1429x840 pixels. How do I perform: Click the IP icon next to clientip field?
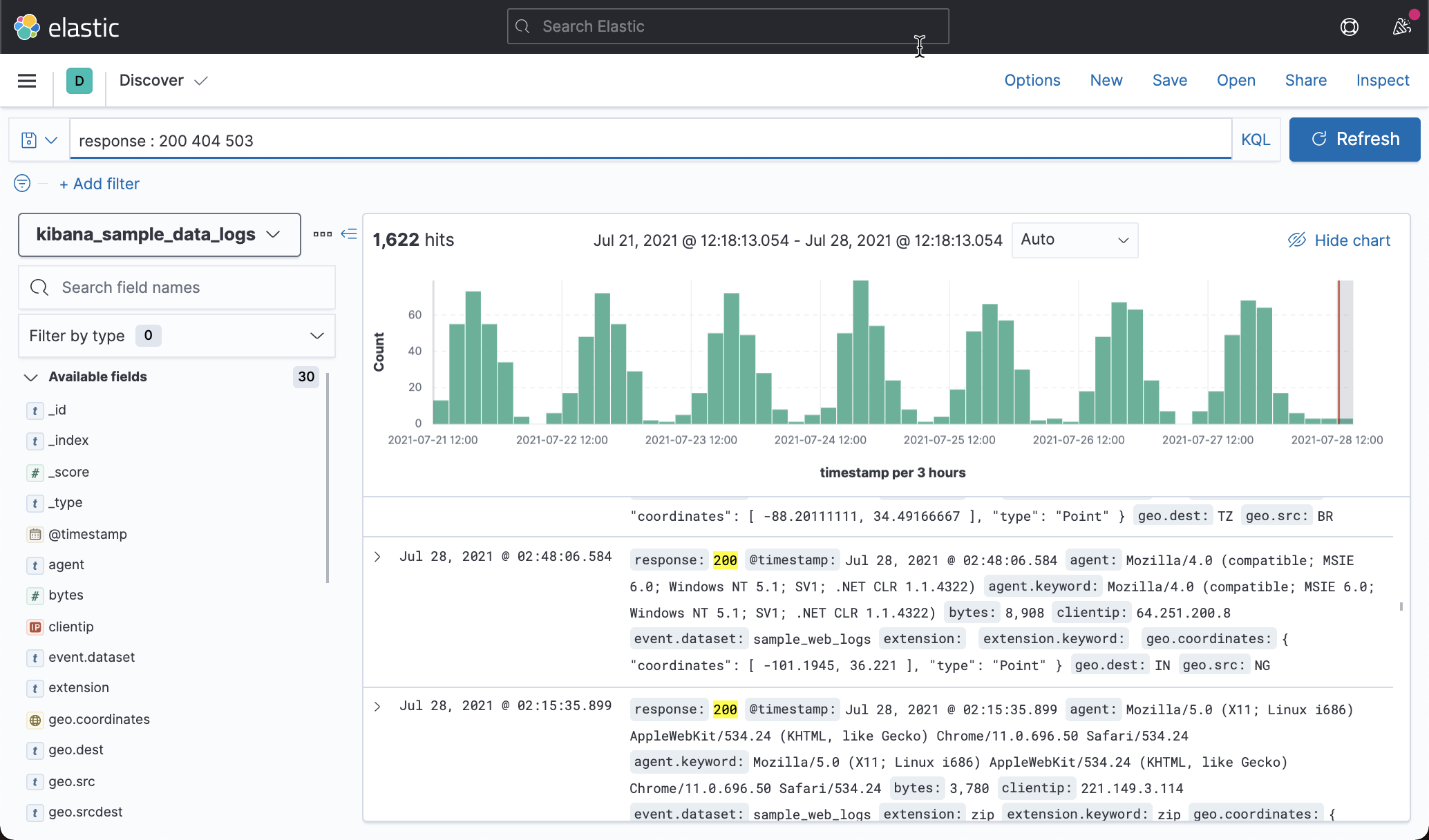(35, 627)
